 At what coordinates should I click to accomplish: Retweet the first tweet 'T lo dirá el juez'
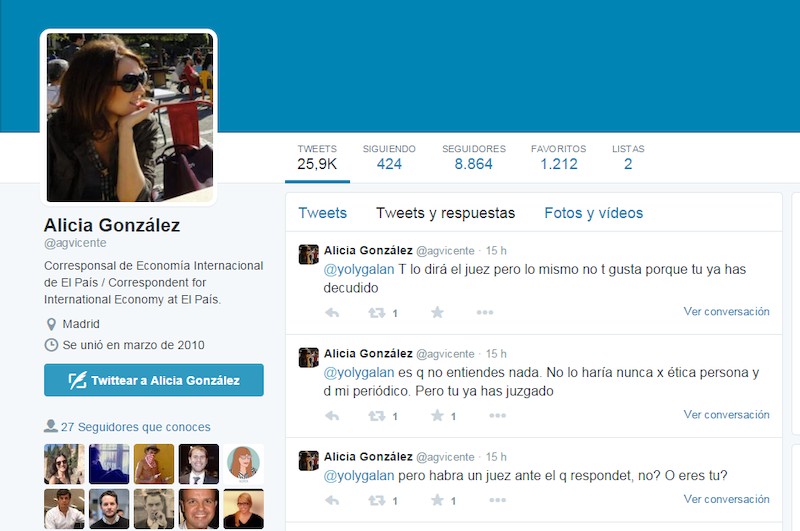click(x=377, y=312)
